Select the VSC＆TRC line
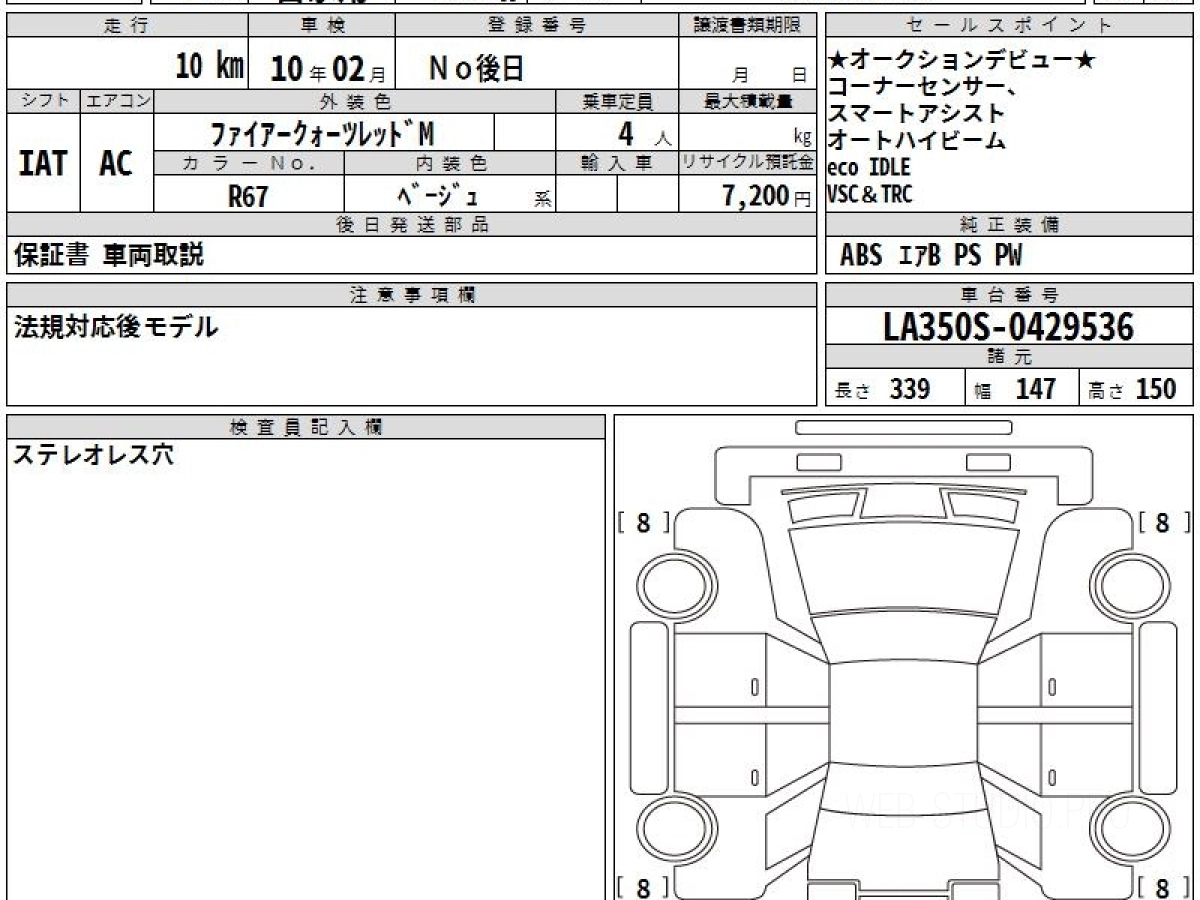This screenshot has height=900, width=1200. [x=870, y=194]
